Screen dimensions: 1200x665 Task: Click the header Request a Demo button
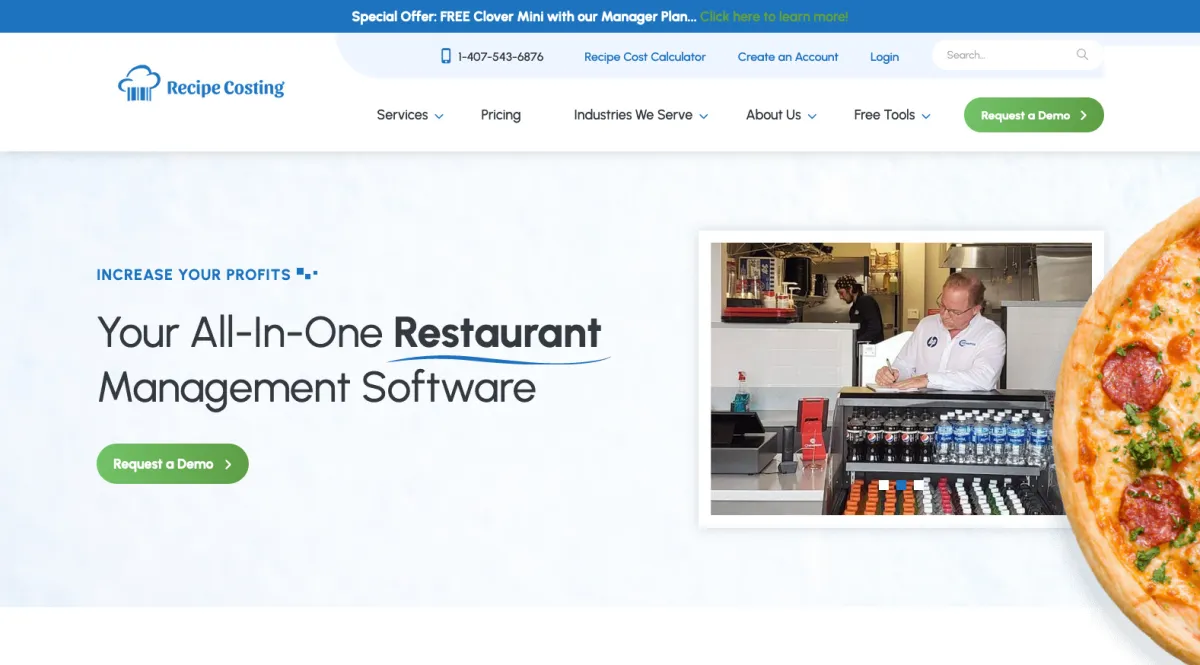click(x=1033, y=115)
